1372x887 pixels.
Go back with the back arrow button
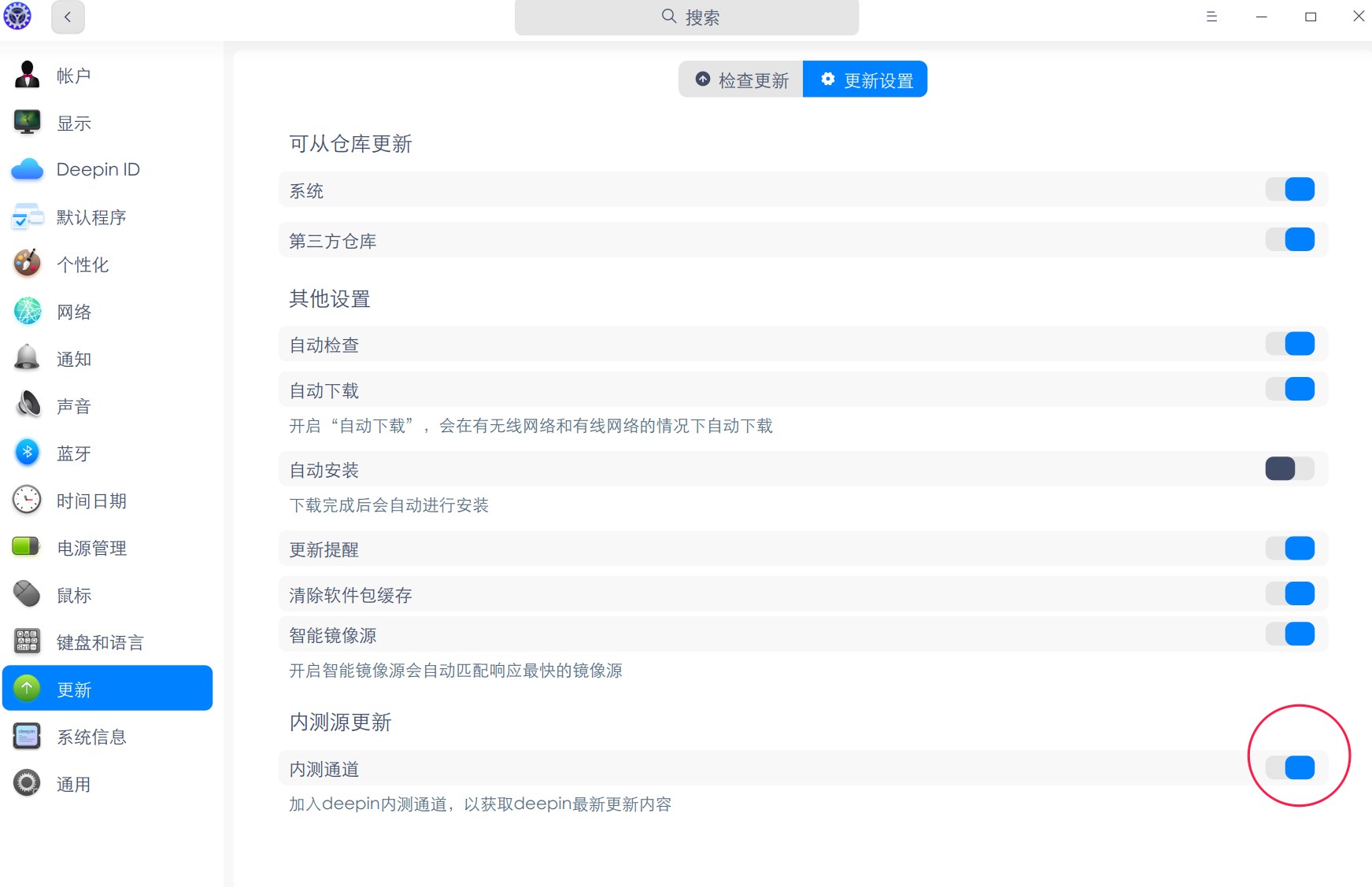pyautogui.click(x=68, y=17)
